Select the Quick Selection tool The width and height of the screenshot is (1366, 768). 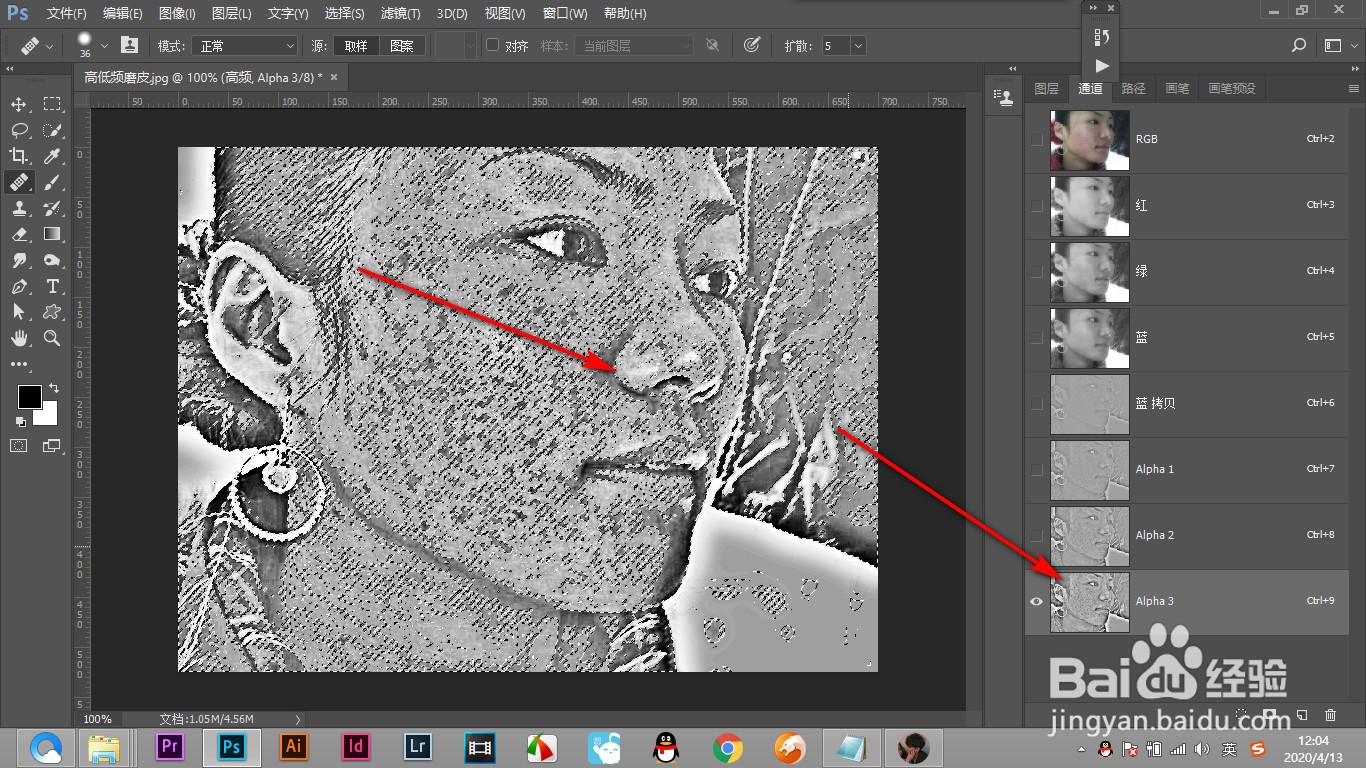tap(52, 130)
